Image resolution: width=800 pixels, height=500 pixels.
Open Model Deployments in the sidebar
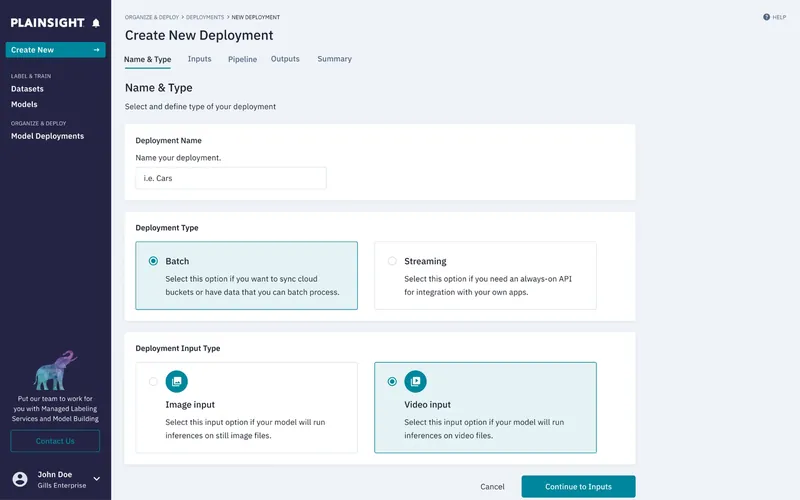47,136
